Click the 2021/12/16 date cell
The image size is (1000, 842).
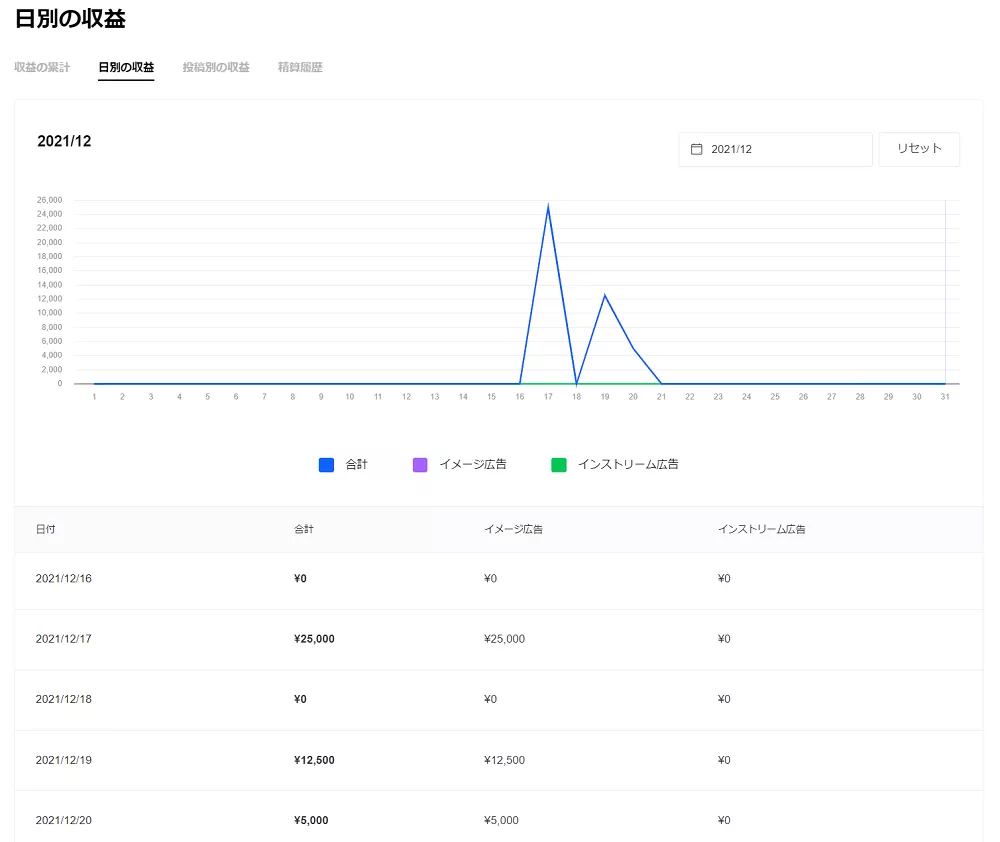63,578
